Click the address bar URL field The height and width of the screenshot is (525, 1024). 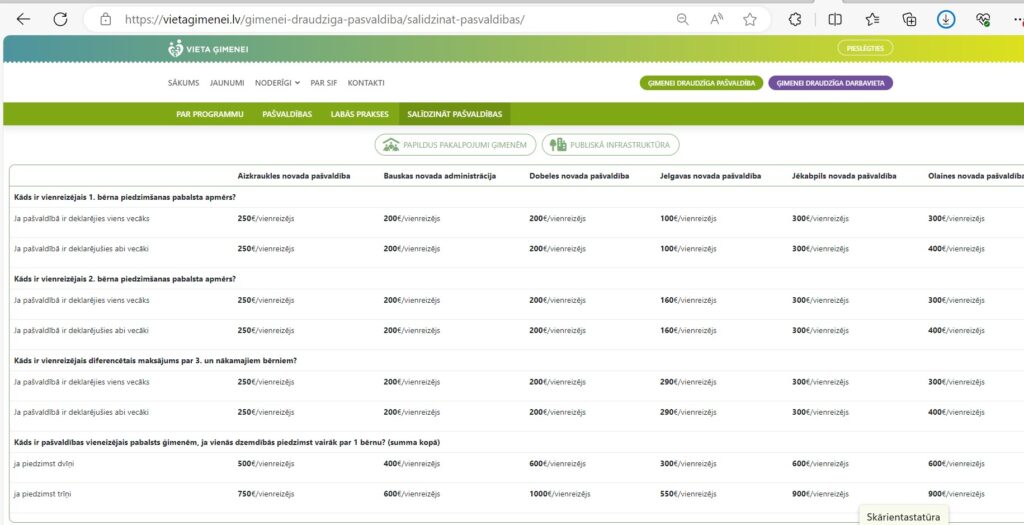(380, 19)
